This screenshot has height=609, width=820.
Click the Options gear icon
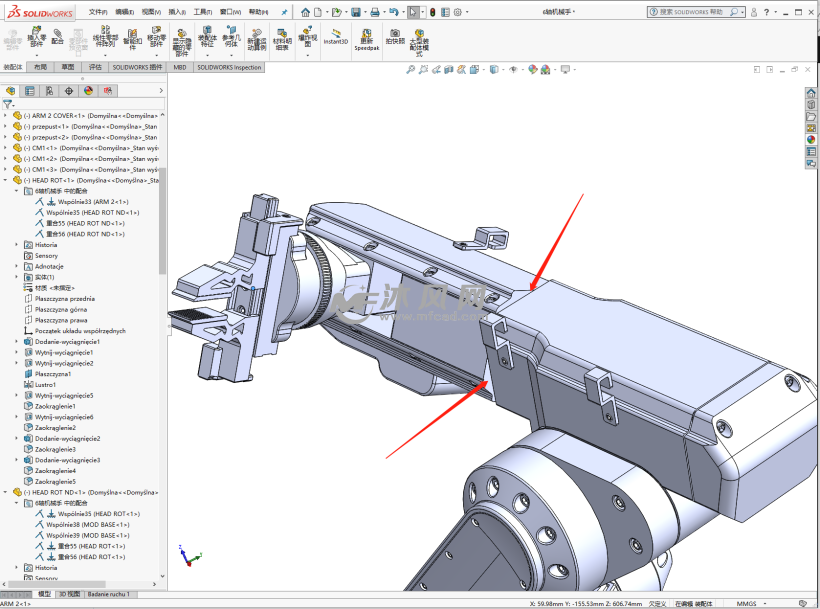tap(458, 12)
